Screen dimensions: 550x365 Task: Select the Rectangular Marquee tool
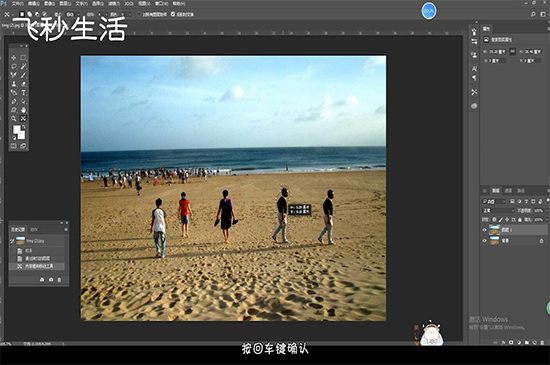coord(23,57)
